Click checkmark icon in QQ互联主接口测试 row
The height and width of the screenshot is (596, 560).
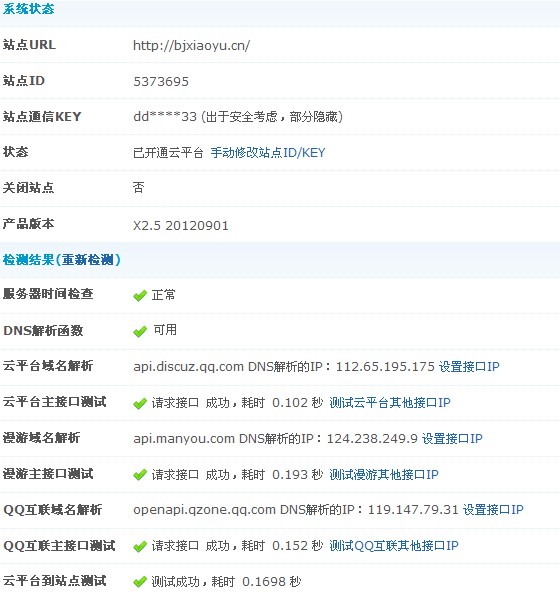pyautogui.click(x=140, y=546)
